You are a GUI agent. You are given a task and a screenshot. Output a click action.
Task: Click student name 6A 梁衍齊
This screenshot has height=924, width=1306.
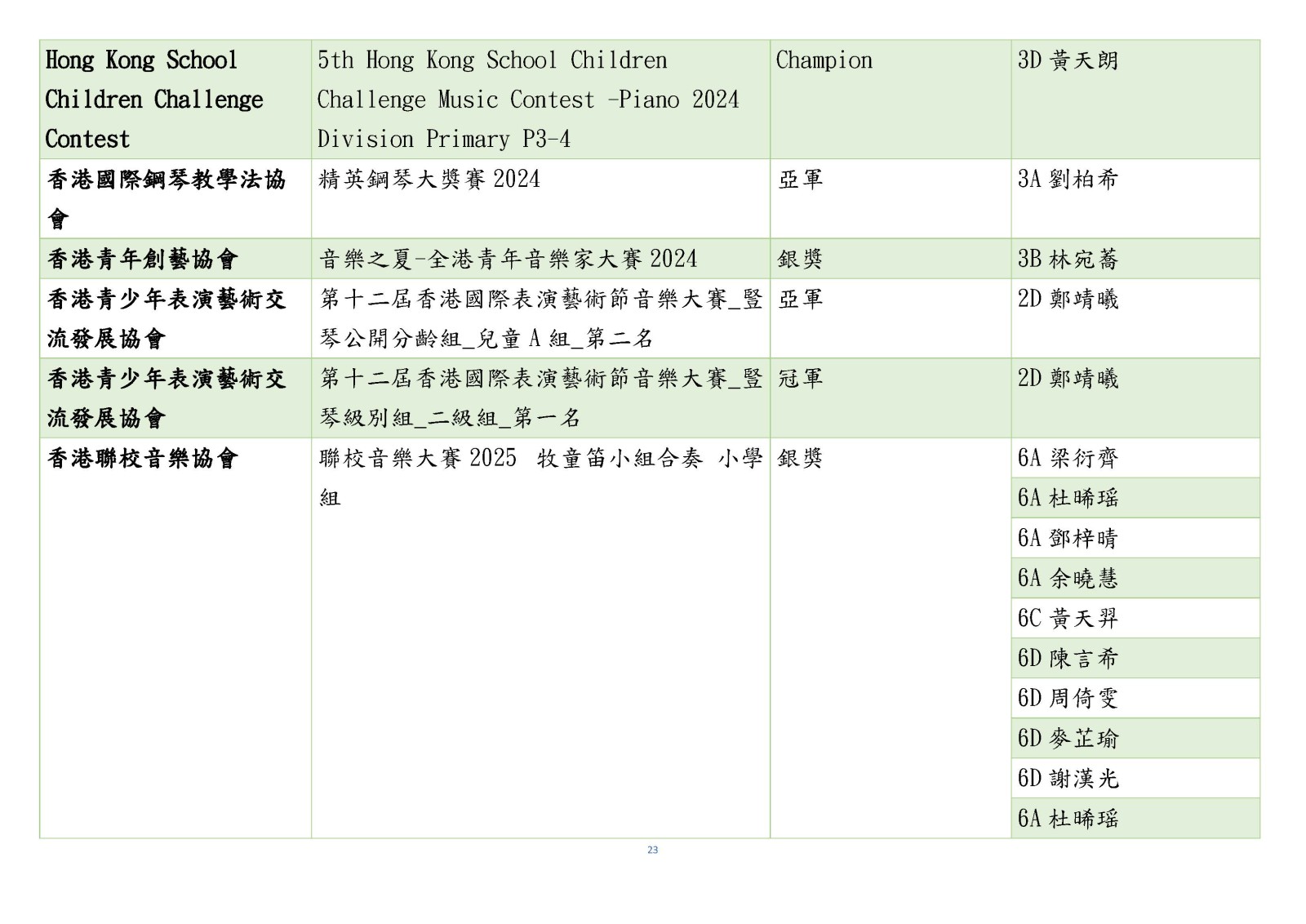(1067, 459)
